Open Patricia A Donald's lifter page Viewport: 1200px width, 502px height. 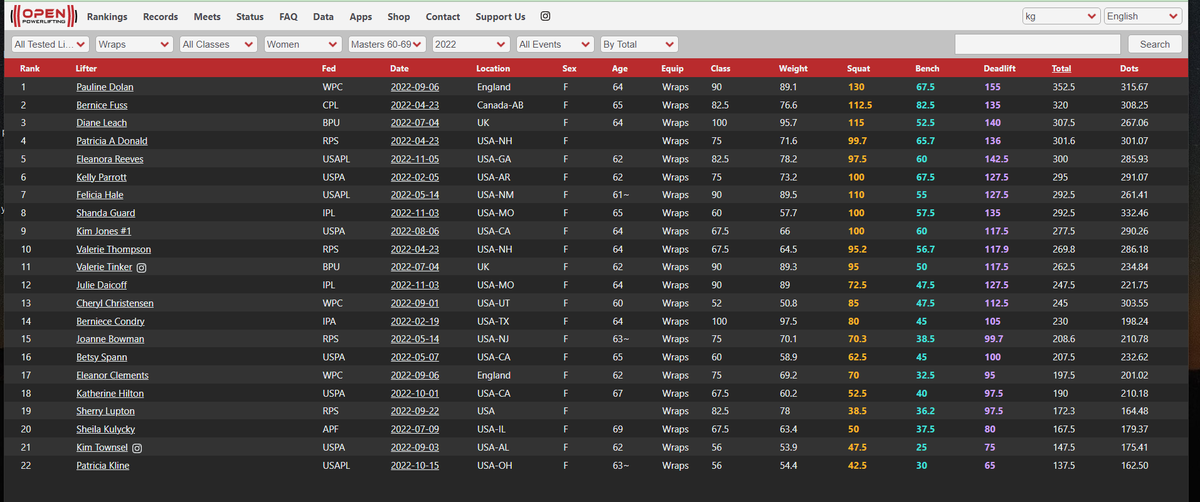(x=112, y=141)
